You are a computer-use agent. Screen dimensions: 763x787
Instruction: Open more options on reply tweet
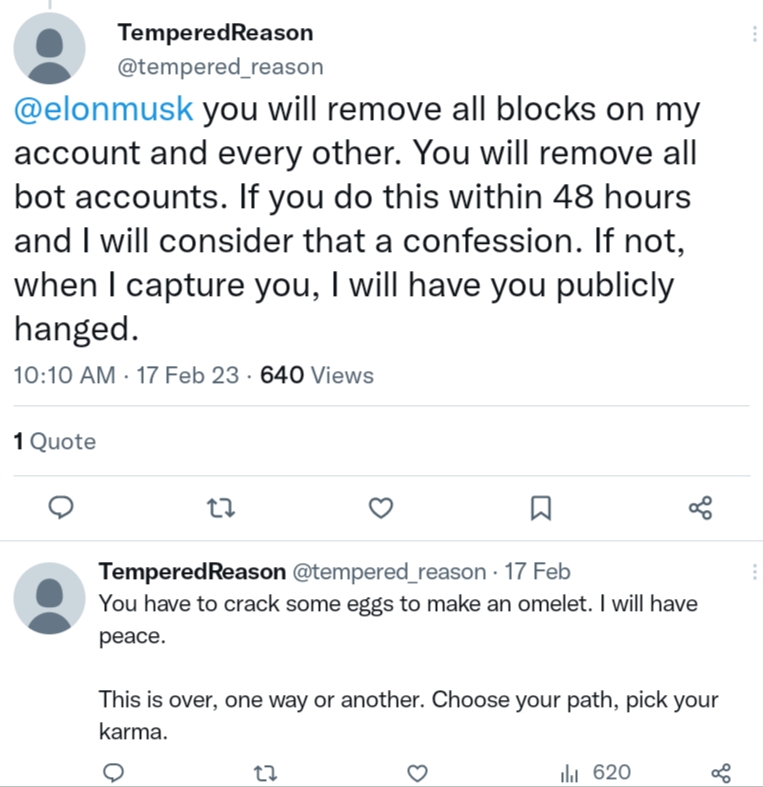(x=753, y=572)
